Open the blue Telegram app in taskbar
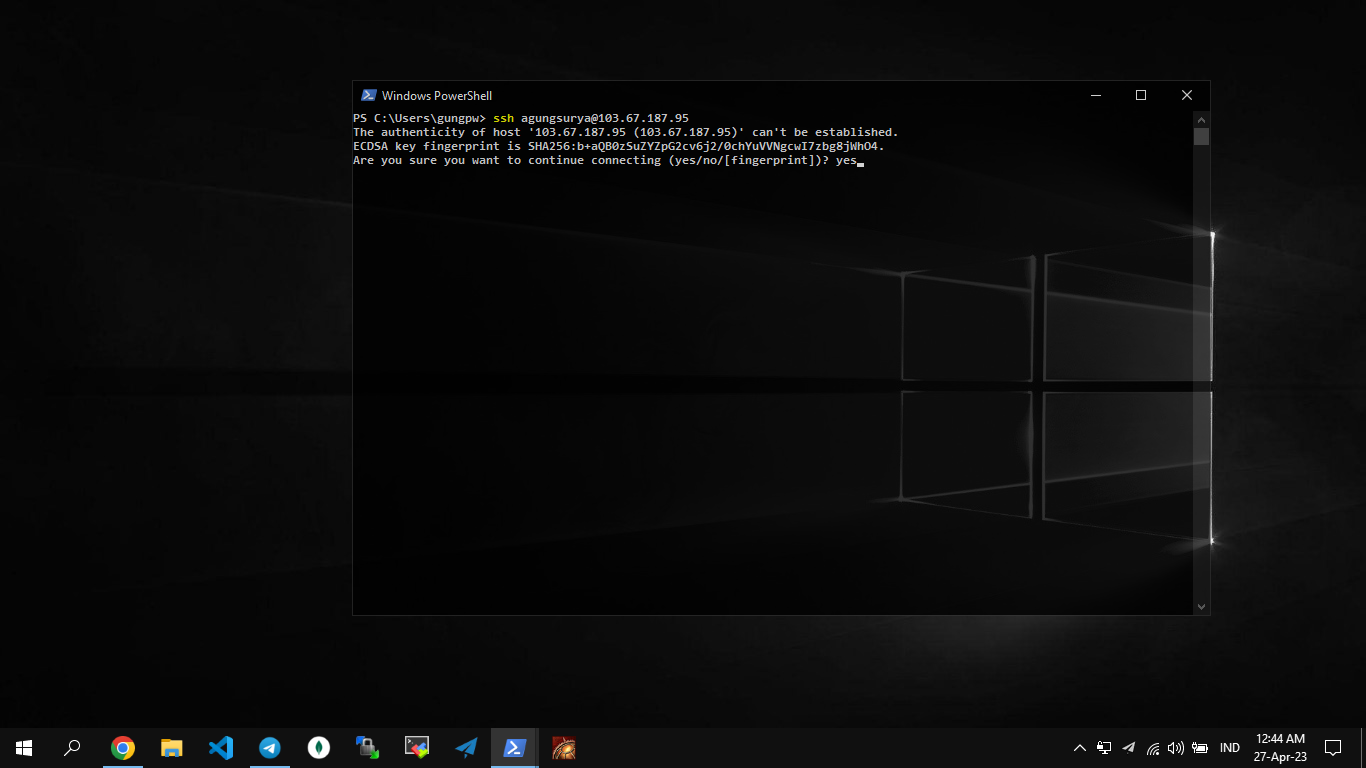This screenshot has width=1366, height=768. tap(270, 747)
